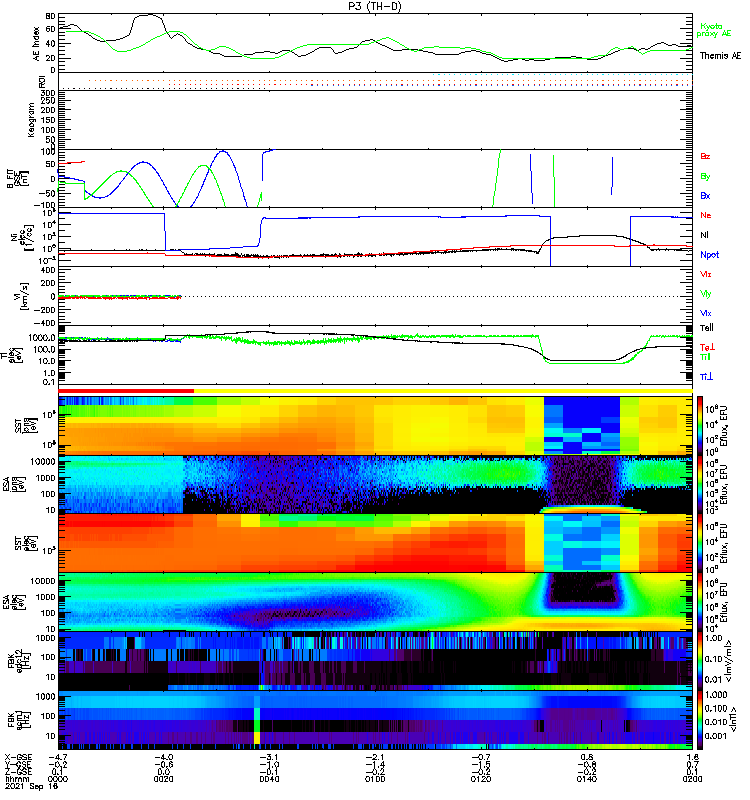Click the ESA ions spectrogram color bar
The height and width of the screenshot is (800, 750).
coord(700,485)
